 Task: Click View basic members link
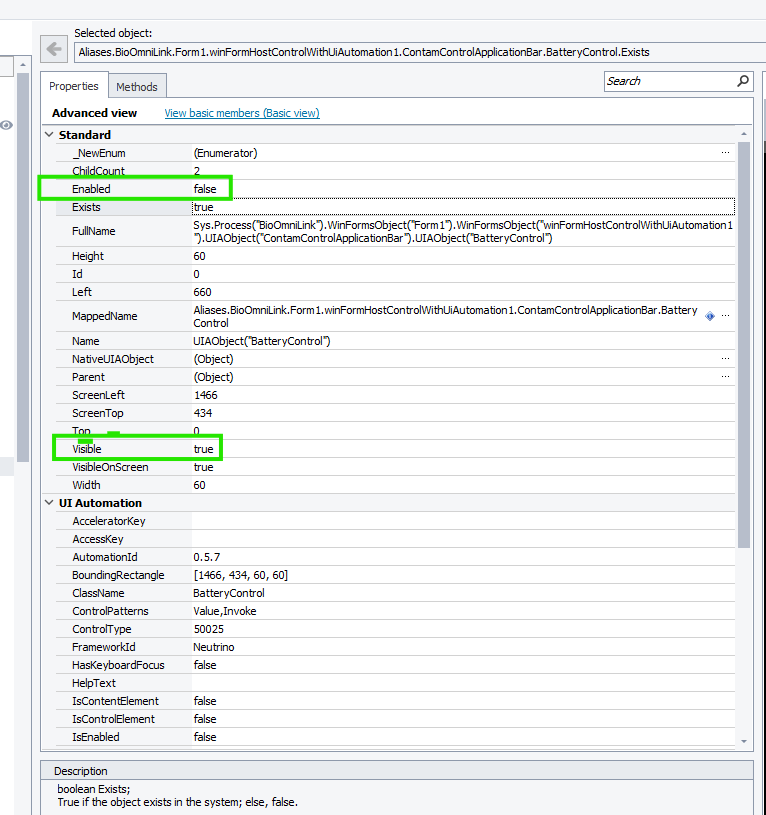[242, 113]
